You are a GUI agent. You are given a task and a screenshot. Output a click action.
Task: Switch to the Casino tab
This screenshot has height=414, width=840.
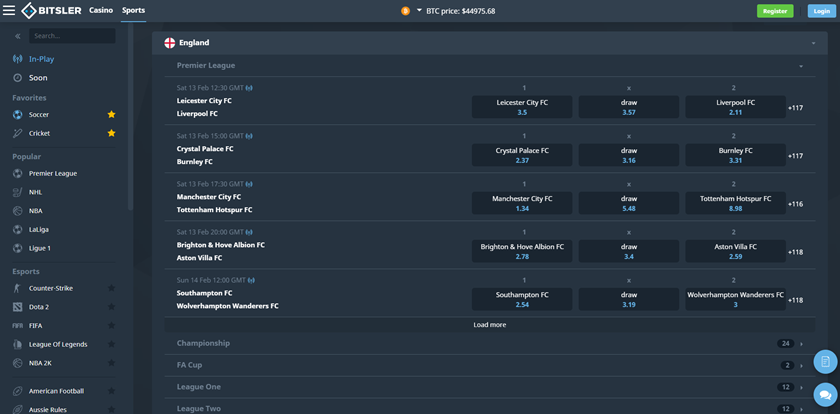pos(101,10)
